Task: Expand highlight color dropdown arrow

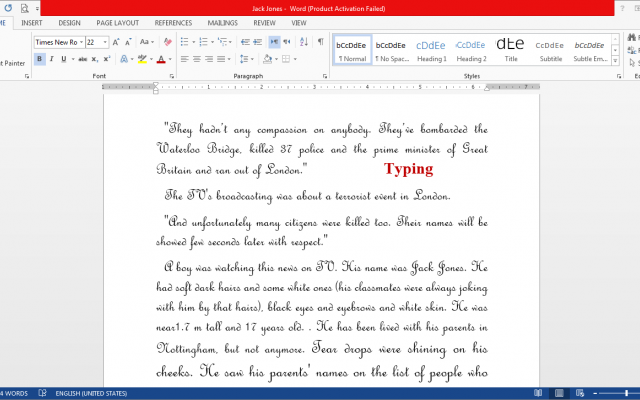Action: (x=151, y=59)
